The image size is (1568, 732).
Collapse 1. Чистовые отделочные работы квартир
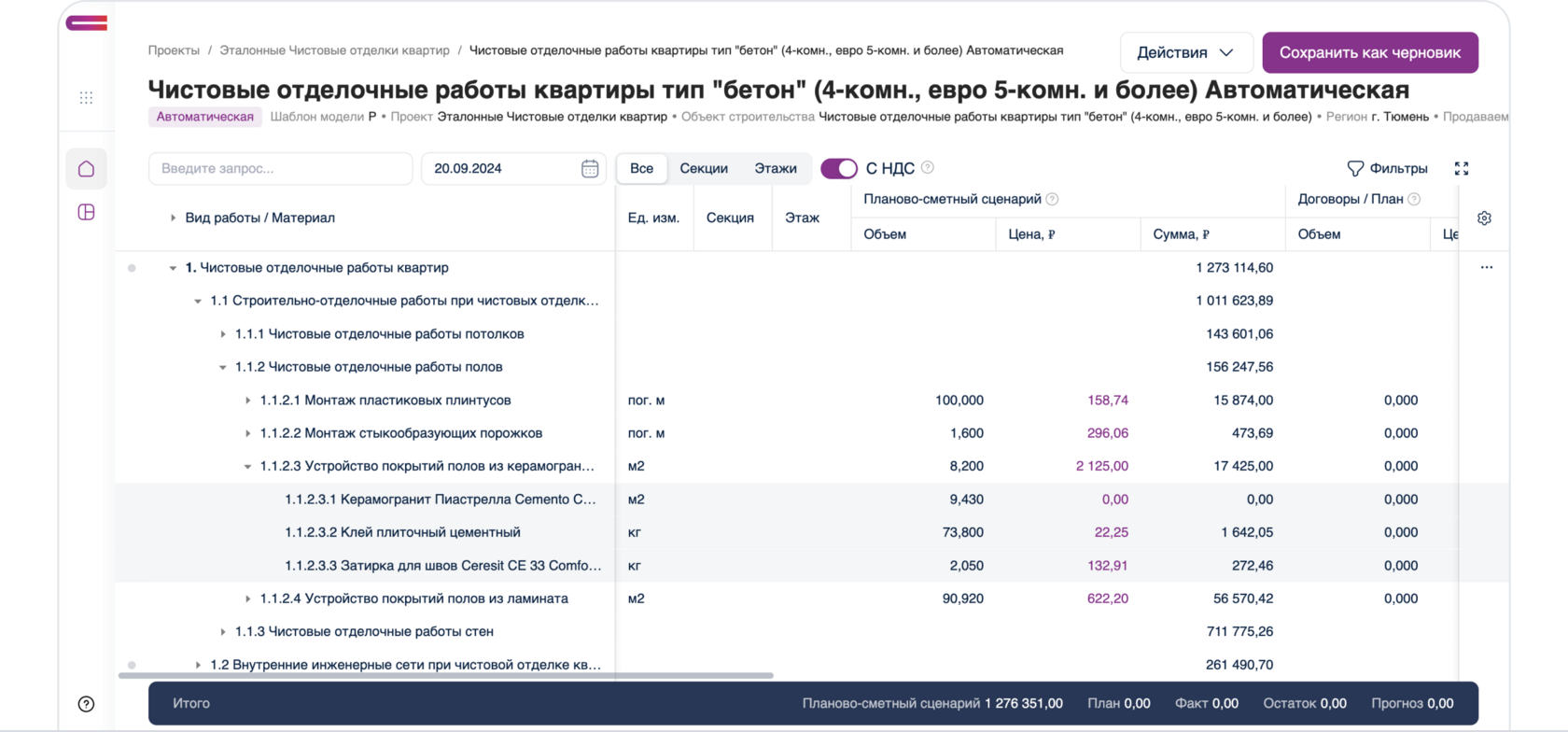(x=173, y=268)
